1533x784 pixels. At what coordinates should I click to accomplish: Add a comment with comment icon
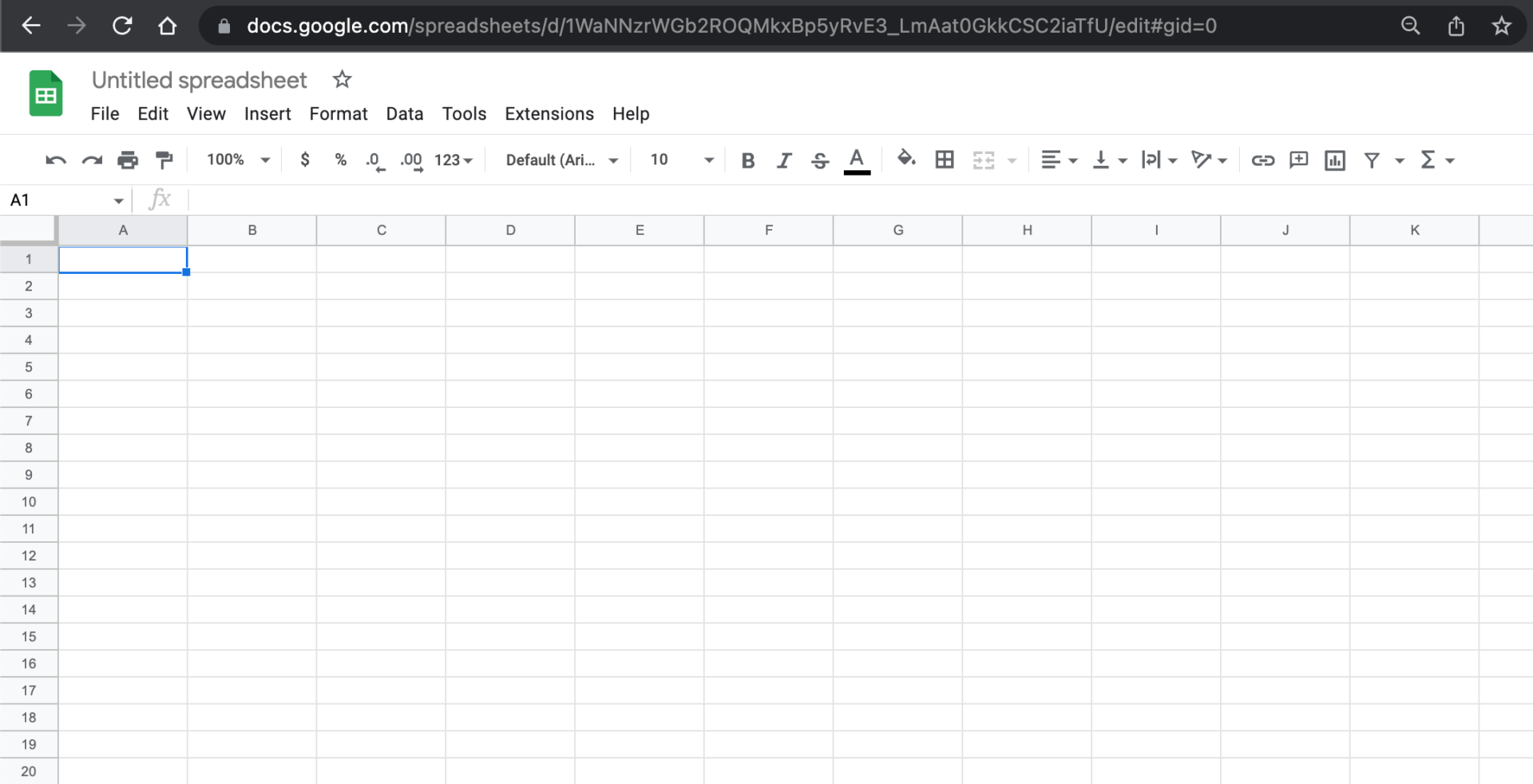[1298, 160]
